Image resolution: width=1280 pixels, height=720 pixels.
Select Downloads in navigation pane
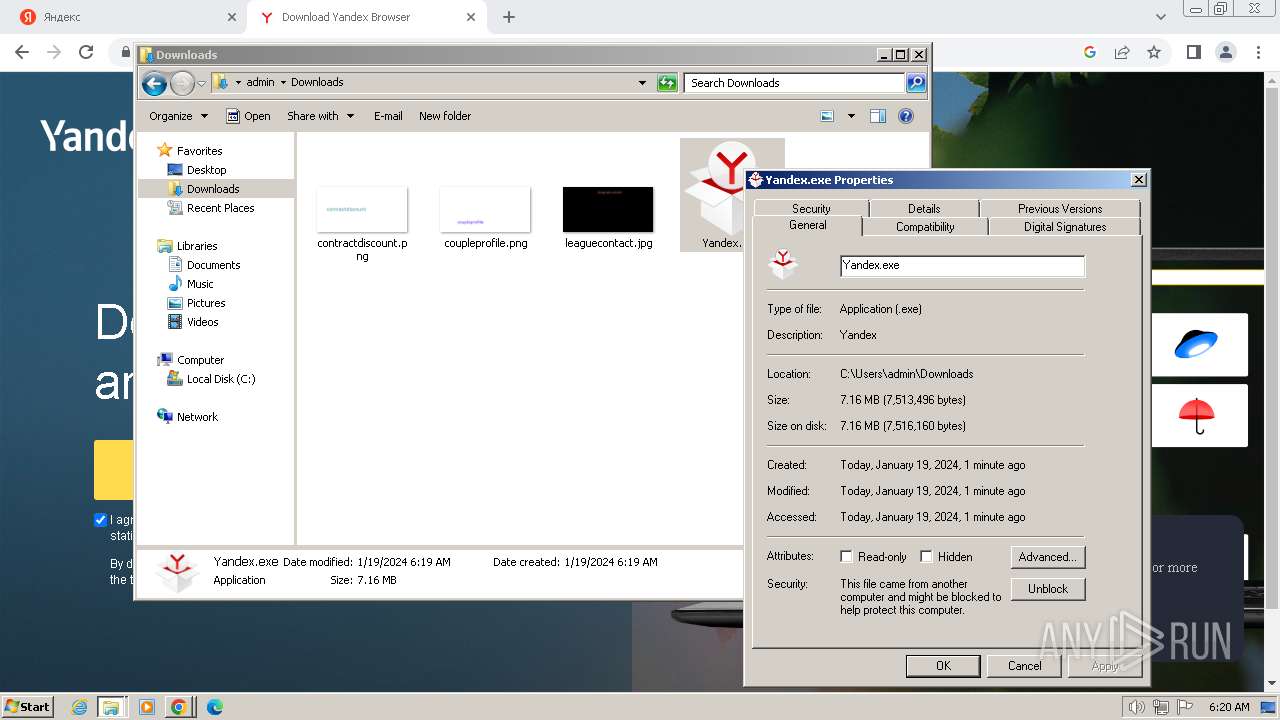pos(213,189)
